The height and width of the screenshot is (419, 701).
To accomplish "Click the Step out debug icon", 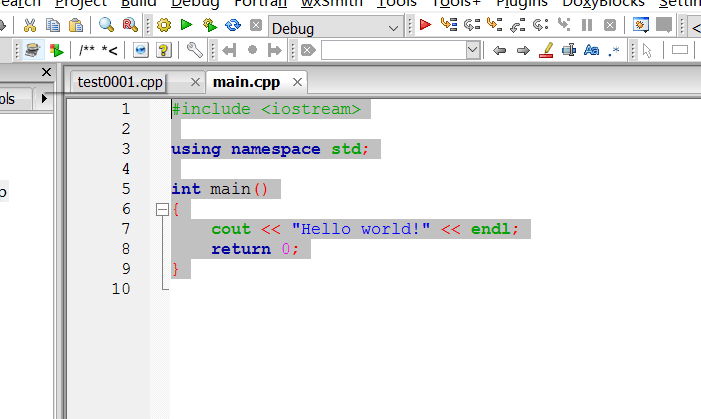I will 518,25.
